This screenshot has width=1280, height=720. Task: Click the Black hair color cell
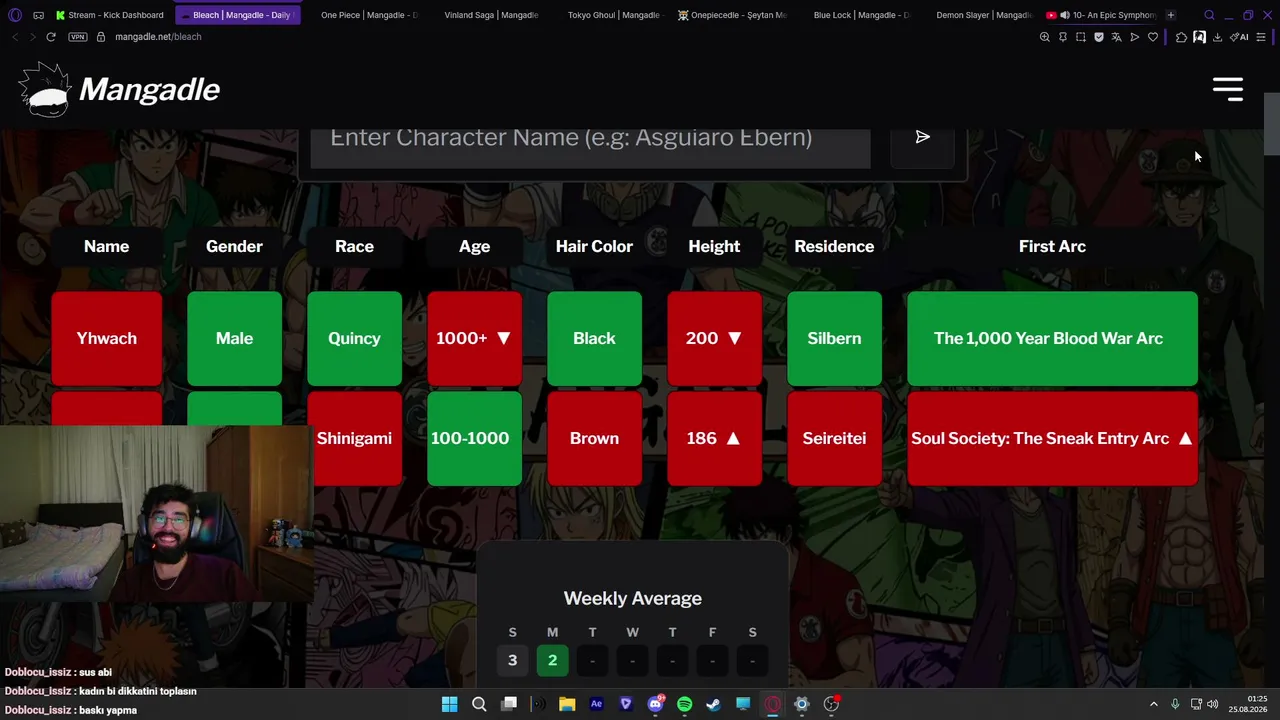(594, 338)
